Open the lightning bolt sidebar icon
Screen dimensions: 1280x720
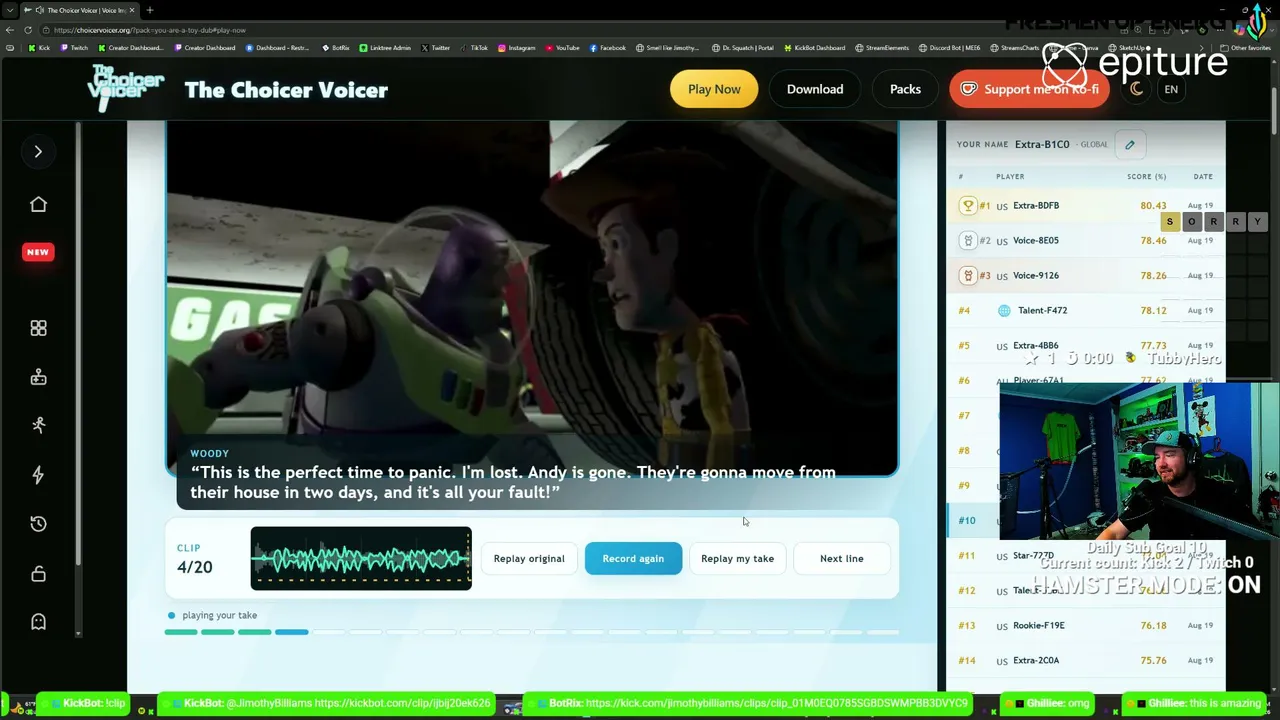click(38, 474)
